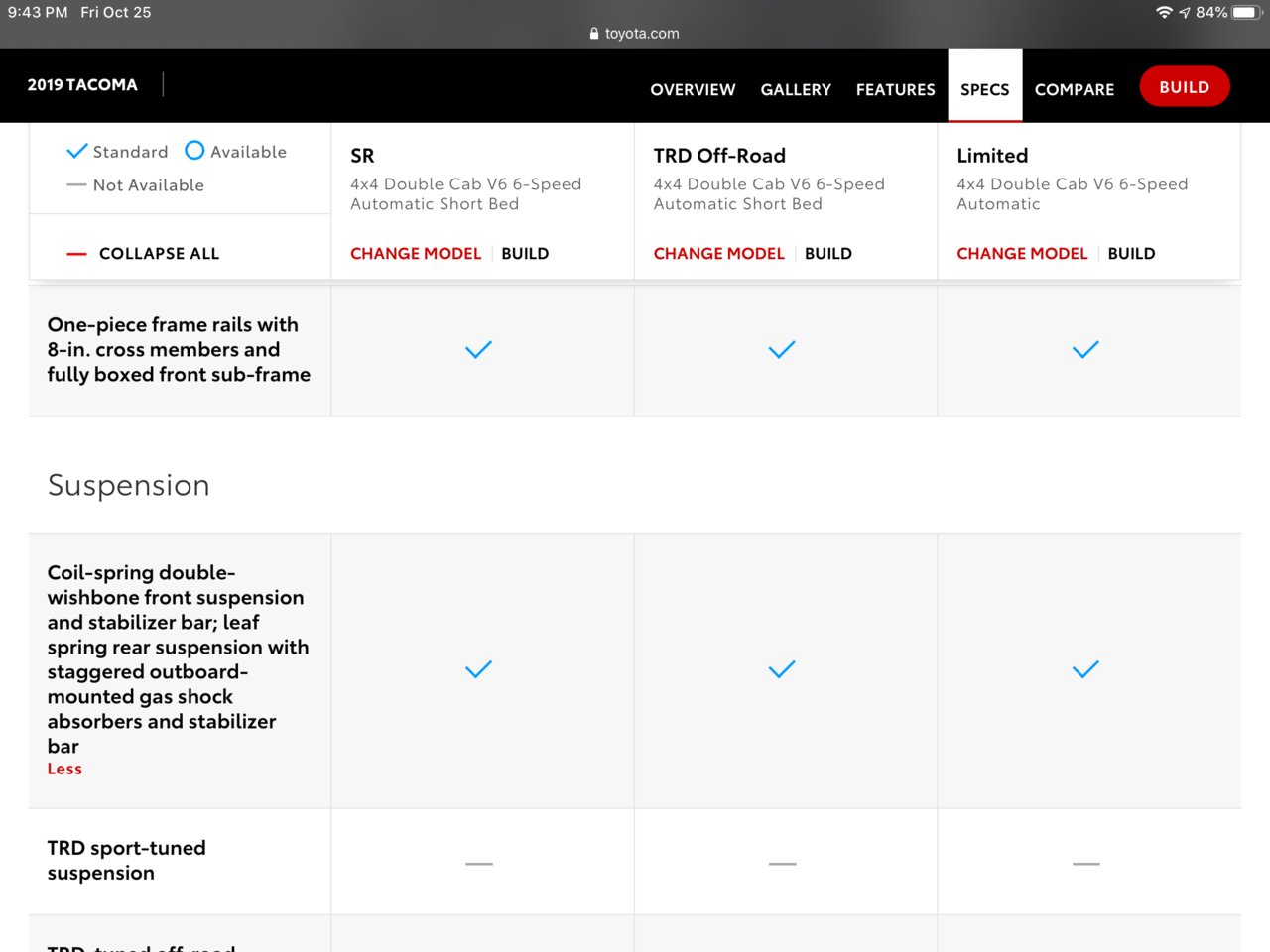Click TRD Off-Road checkmark for coil-spring suspension
1270x952 pixels.
782,669
